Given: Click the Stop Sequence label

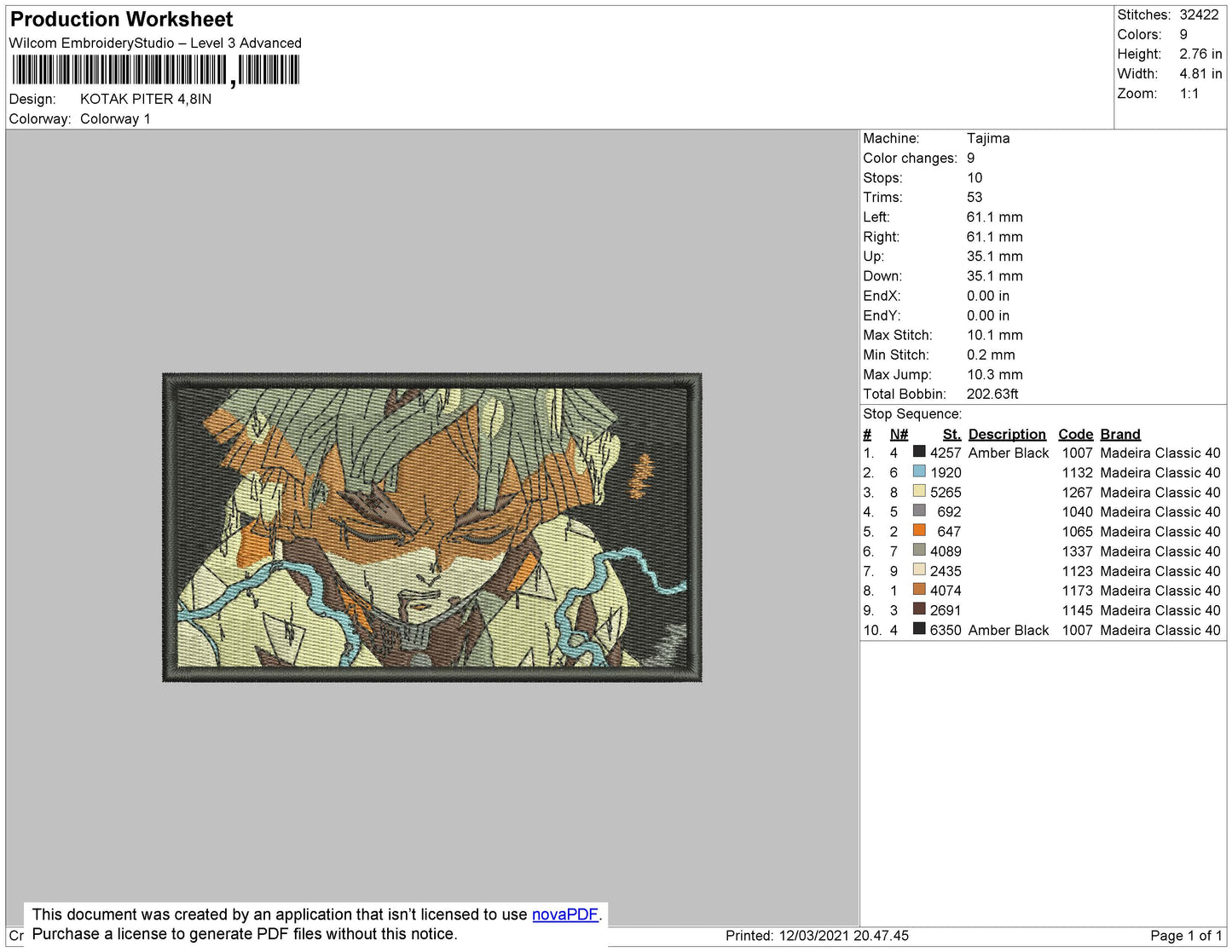Looking at the screenshot, I should (912, 414).
